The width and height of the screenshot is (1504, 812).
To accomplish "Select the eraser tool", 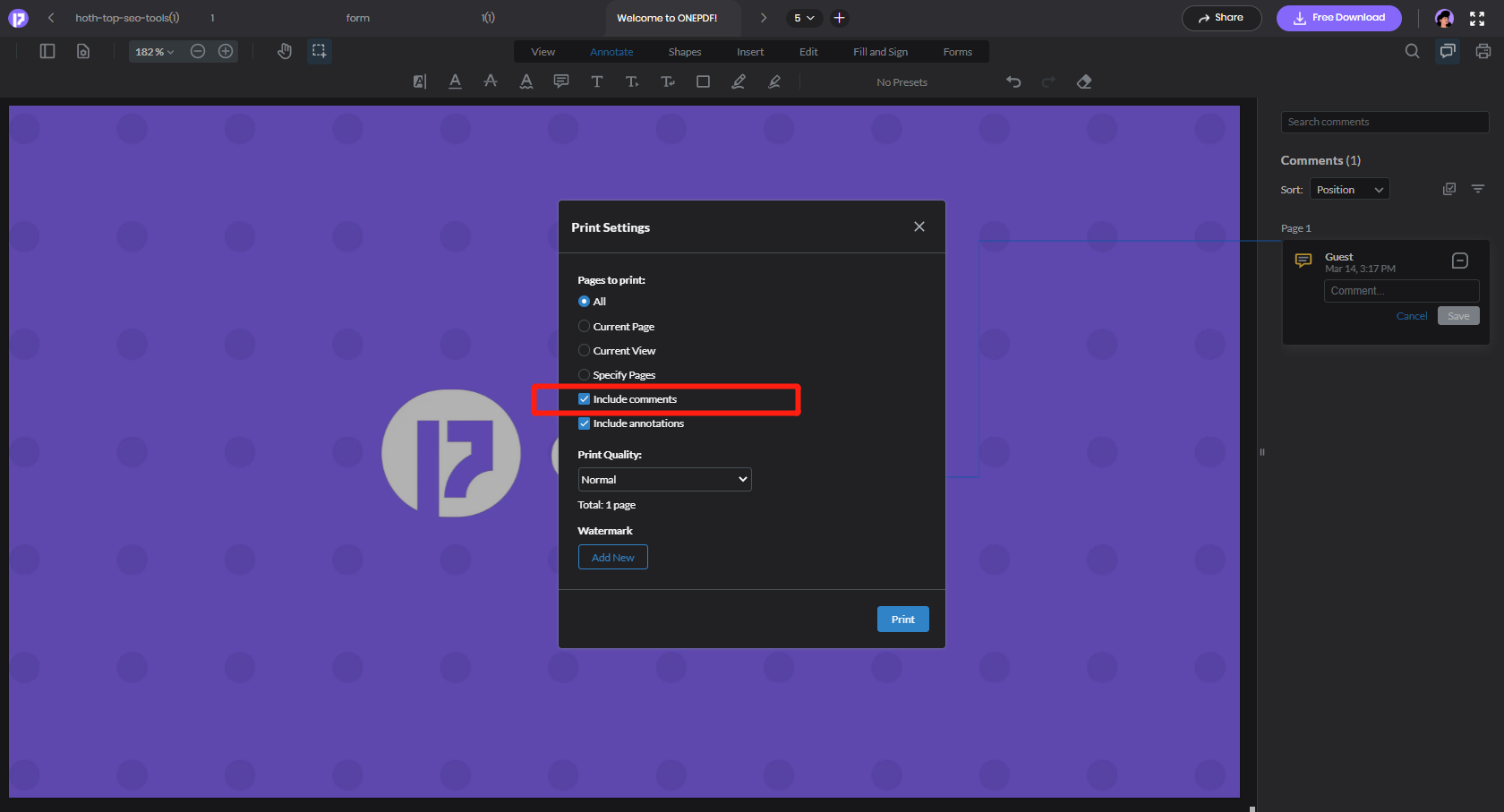I will tap(1084, 81).
